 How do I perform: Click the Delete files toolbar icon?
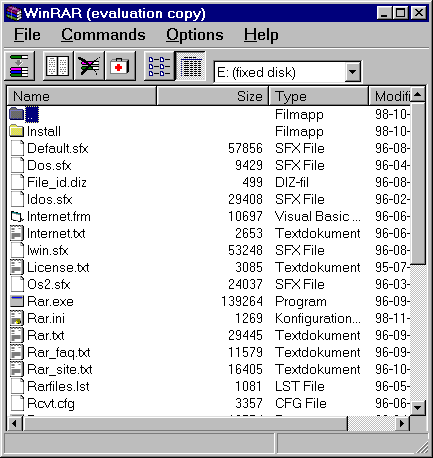coord(89,66)
